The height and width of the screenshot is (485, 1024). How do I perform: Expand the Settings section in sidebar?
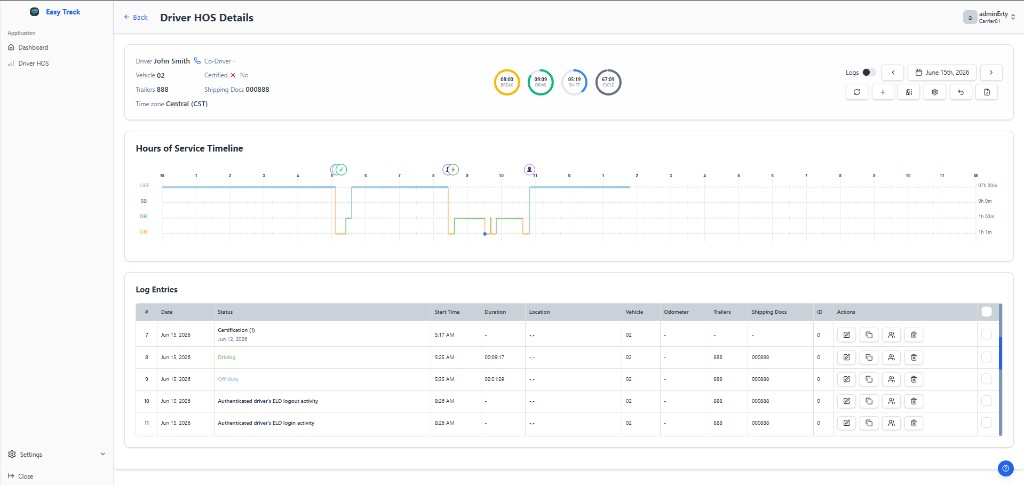tap(56, 454)
